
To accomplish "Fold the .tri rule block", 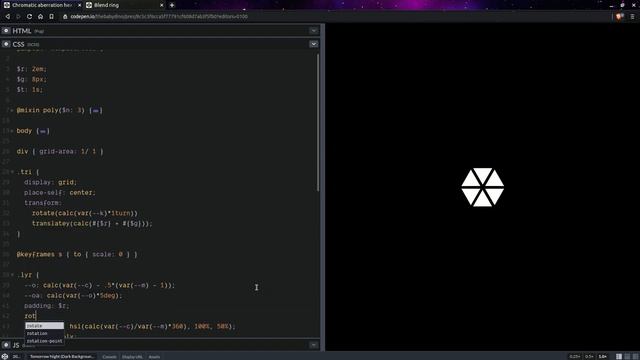I will click(x=12, y=172).
